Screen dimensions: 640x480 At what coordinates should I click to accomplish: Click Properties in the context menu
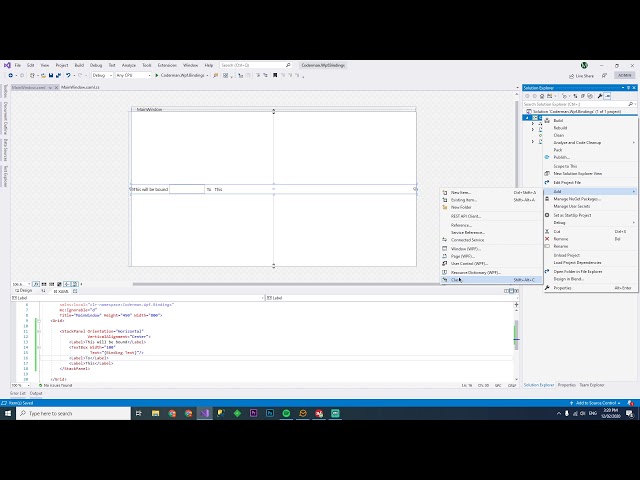590,288
